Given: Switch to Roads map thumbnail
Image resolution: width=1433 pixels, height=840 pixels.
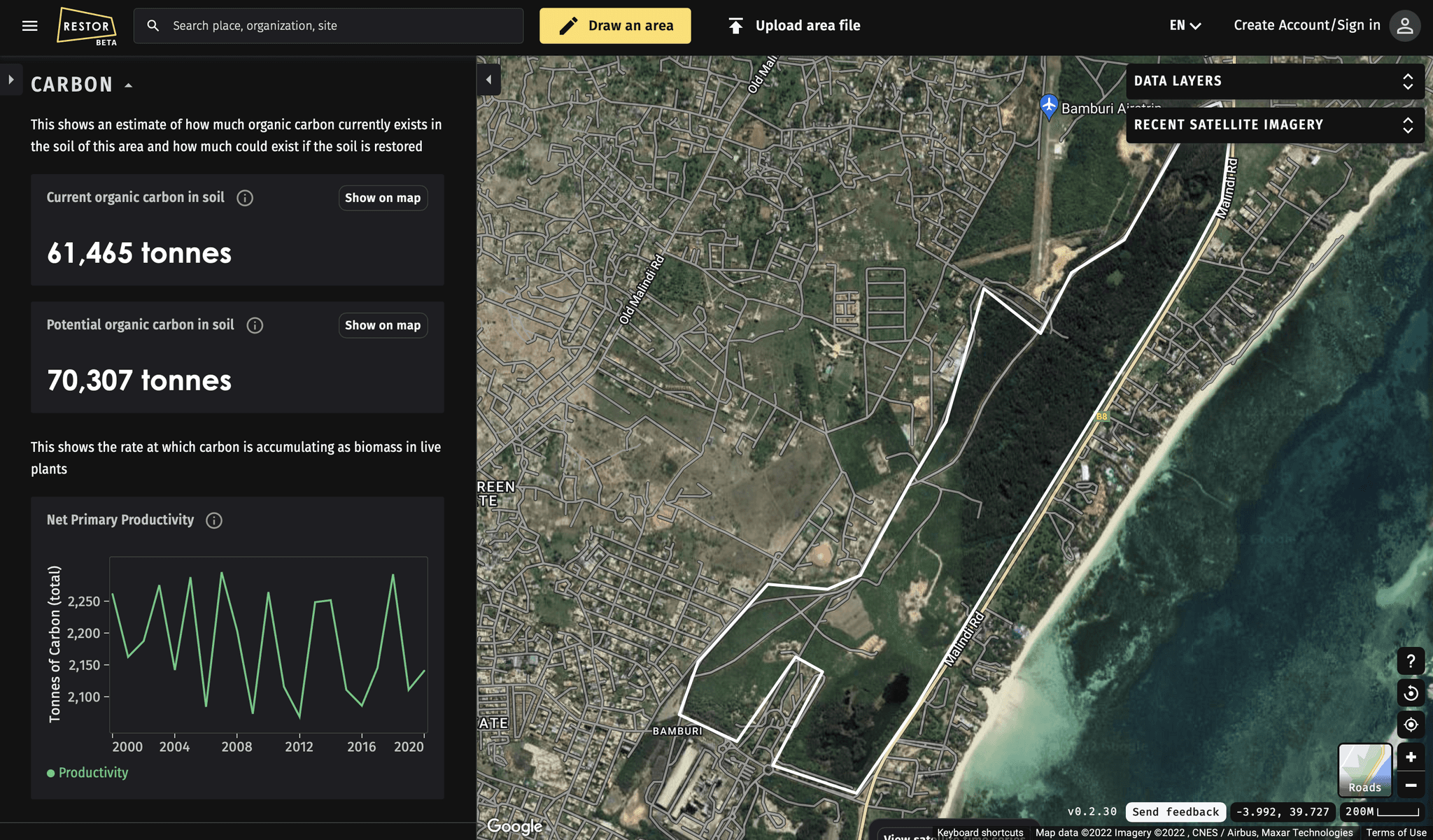Looking at the screenshot, I should tap(1364, 769).
